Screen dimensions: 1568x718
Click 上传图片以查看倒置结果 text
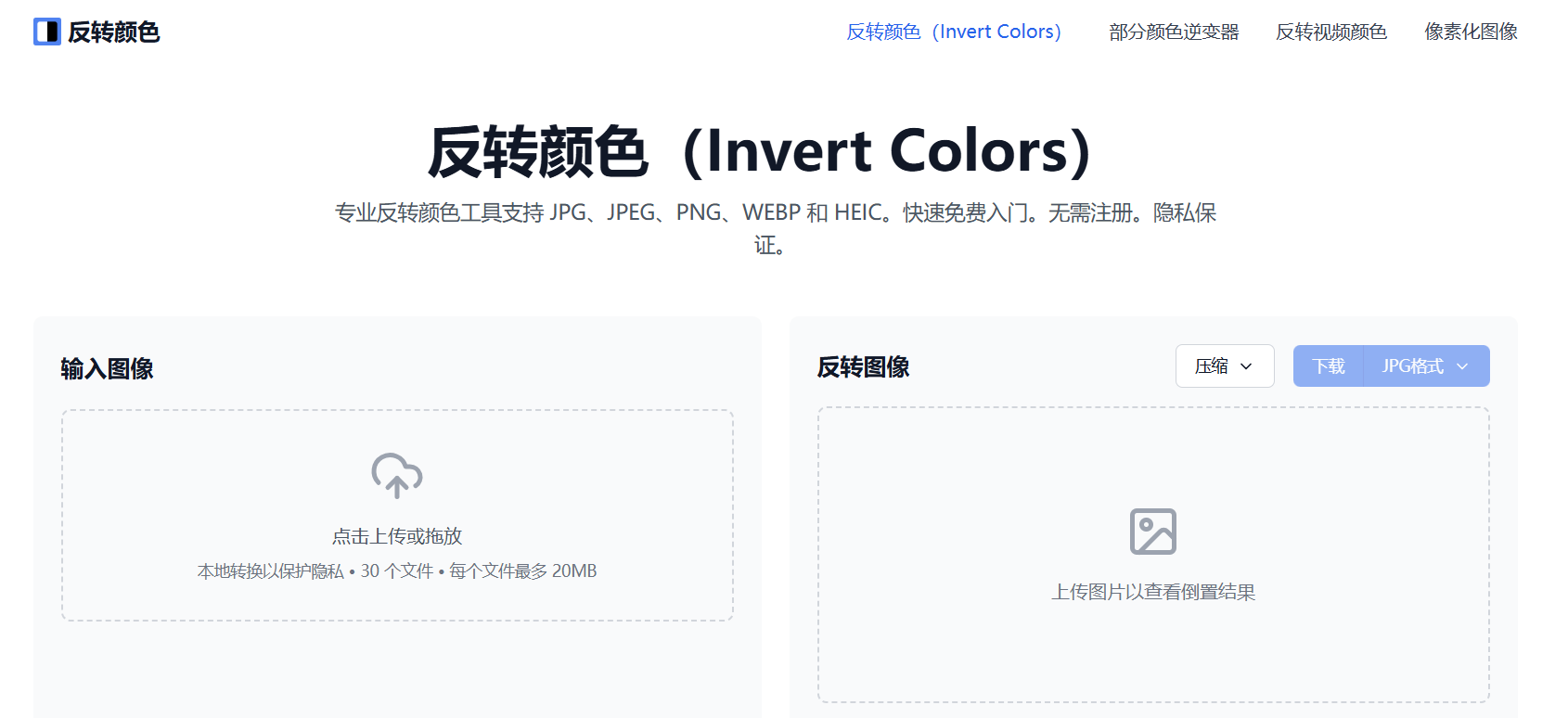(1153, 592)
